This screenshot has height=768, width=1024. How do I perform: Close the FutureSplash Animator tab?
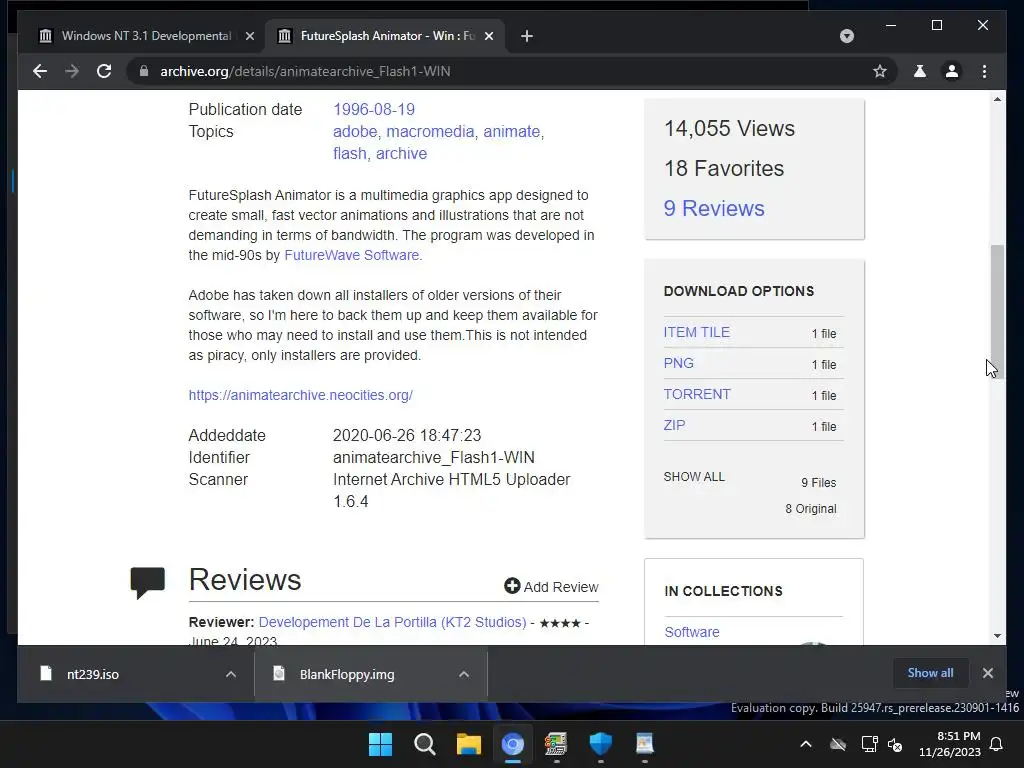click(488, 36)
